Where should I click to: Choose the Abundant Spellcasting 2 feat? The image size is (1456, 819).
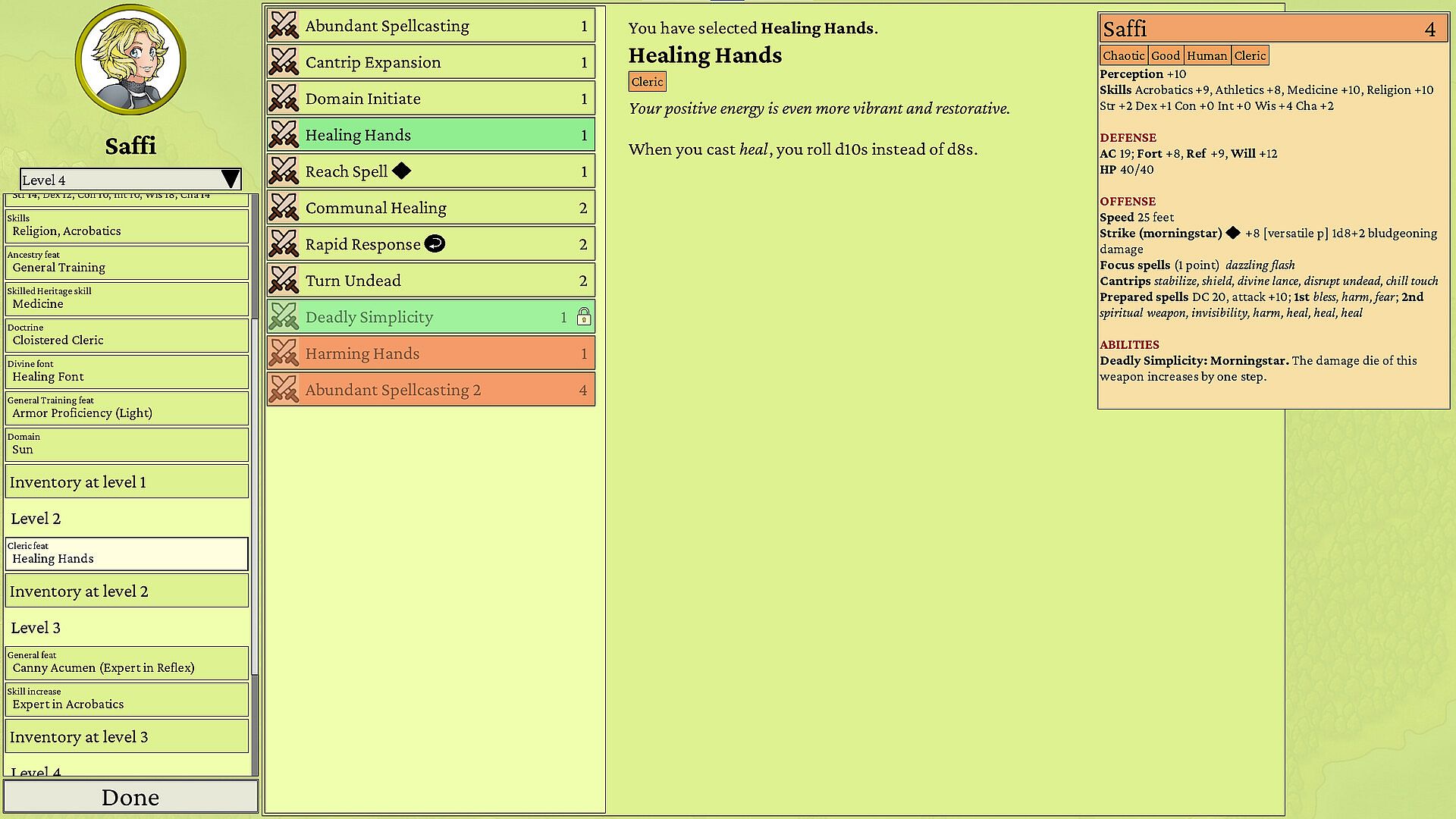[x=431, y=390]
